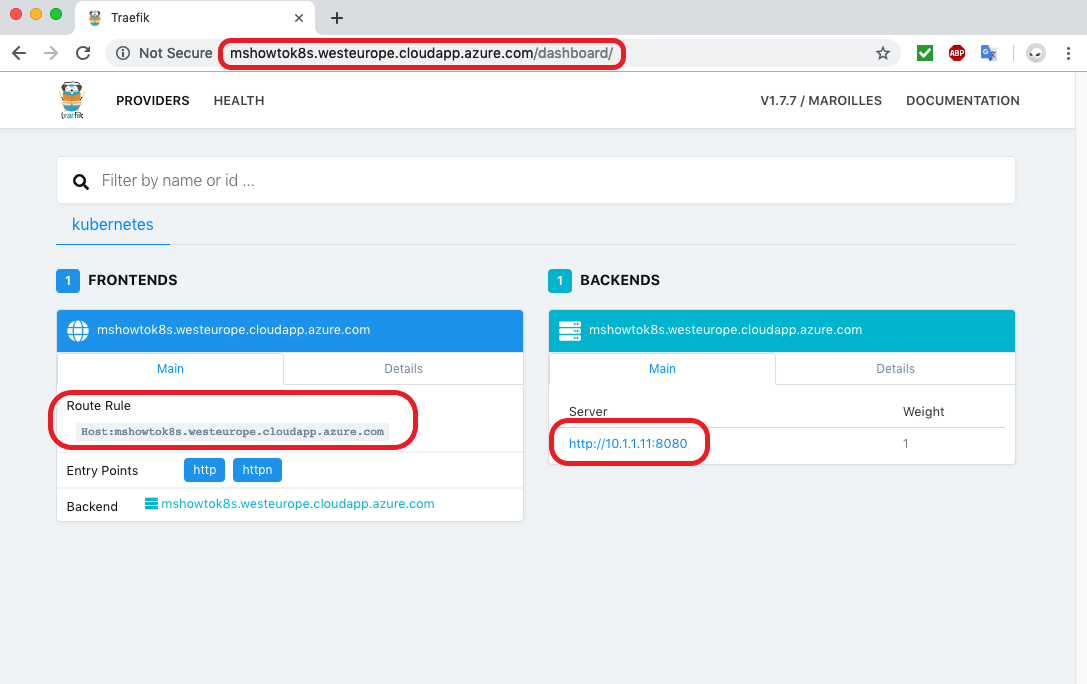Open the ABP Adblock Plus extension
1087x684 pixels.
[957, 53]
